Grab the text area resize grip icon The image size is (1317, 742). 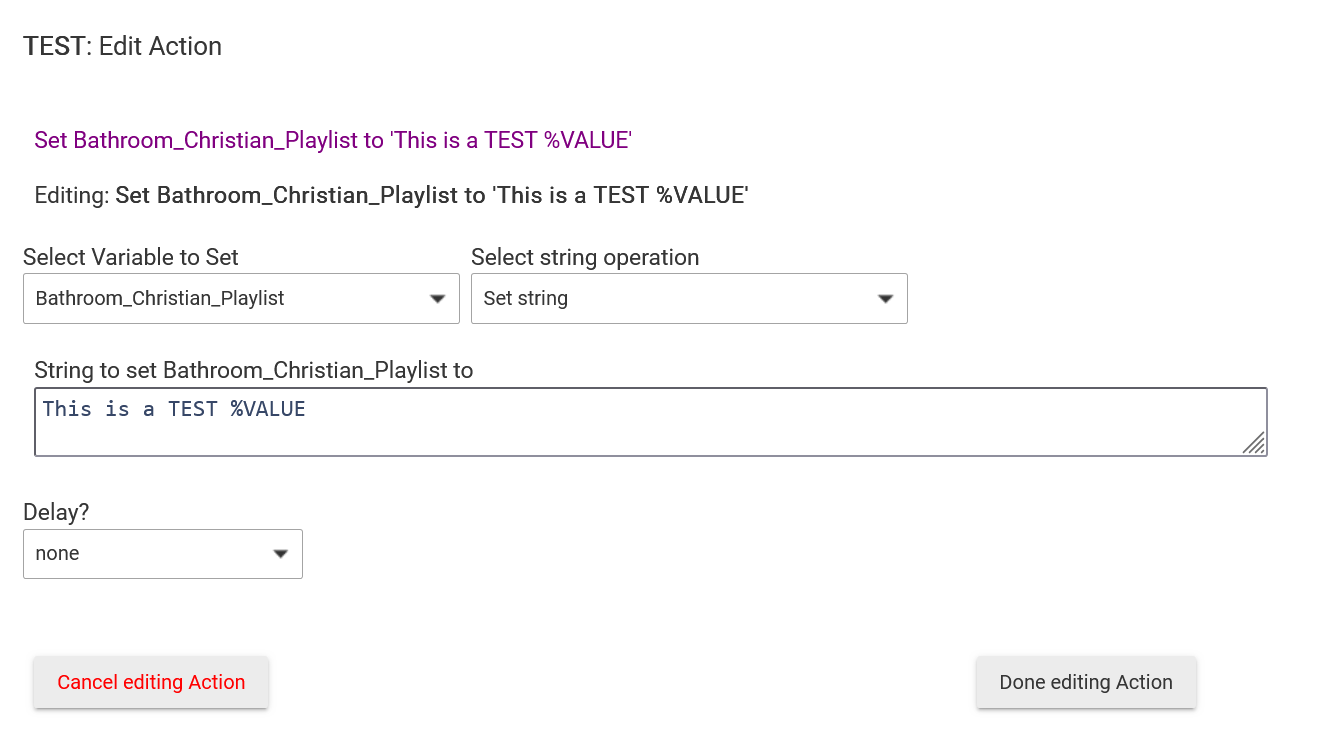pos(1254,443)
